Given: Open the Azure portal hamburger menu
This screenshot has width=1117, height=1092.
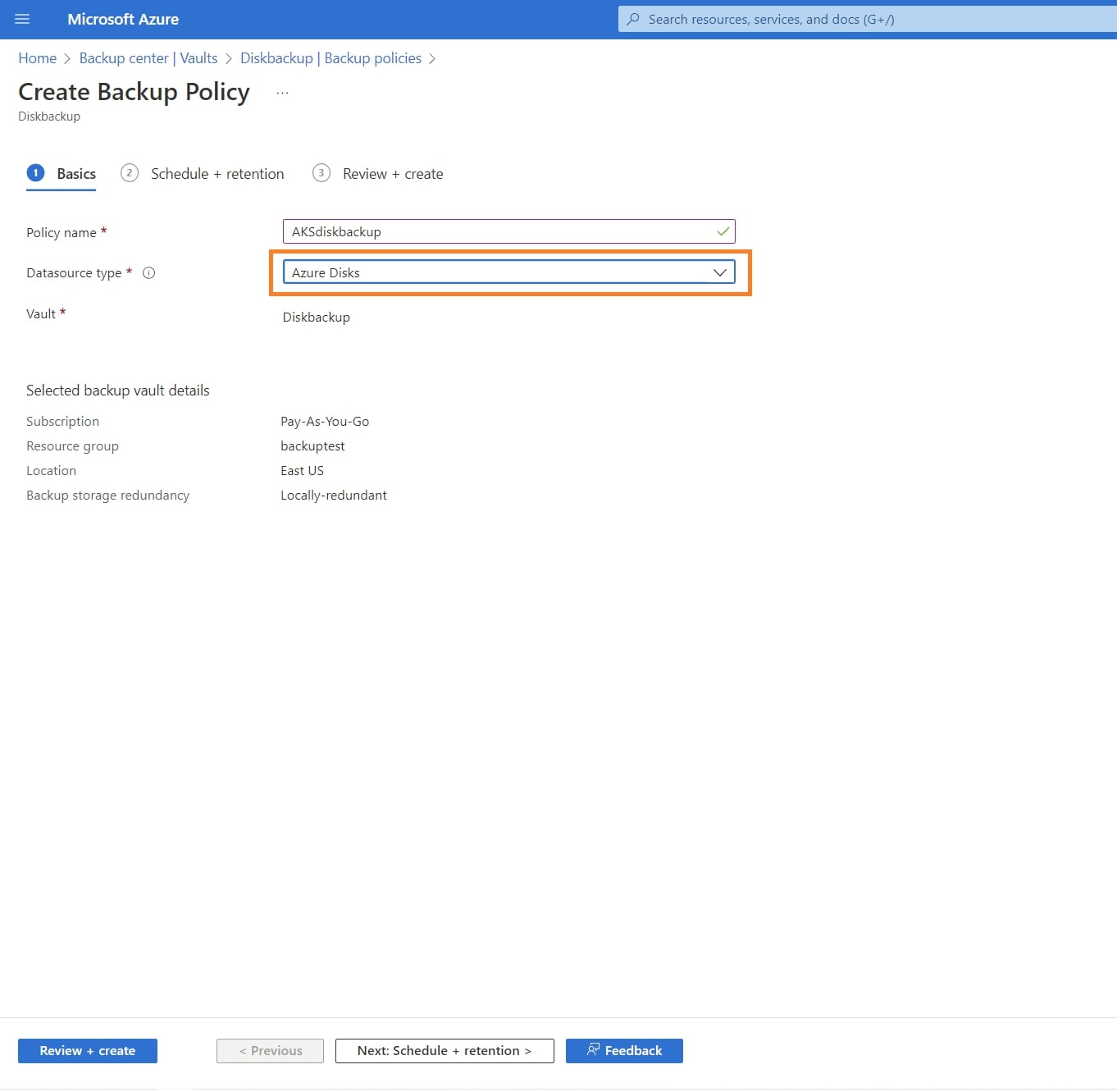Looking at the screenshot, I should (22, 19).
